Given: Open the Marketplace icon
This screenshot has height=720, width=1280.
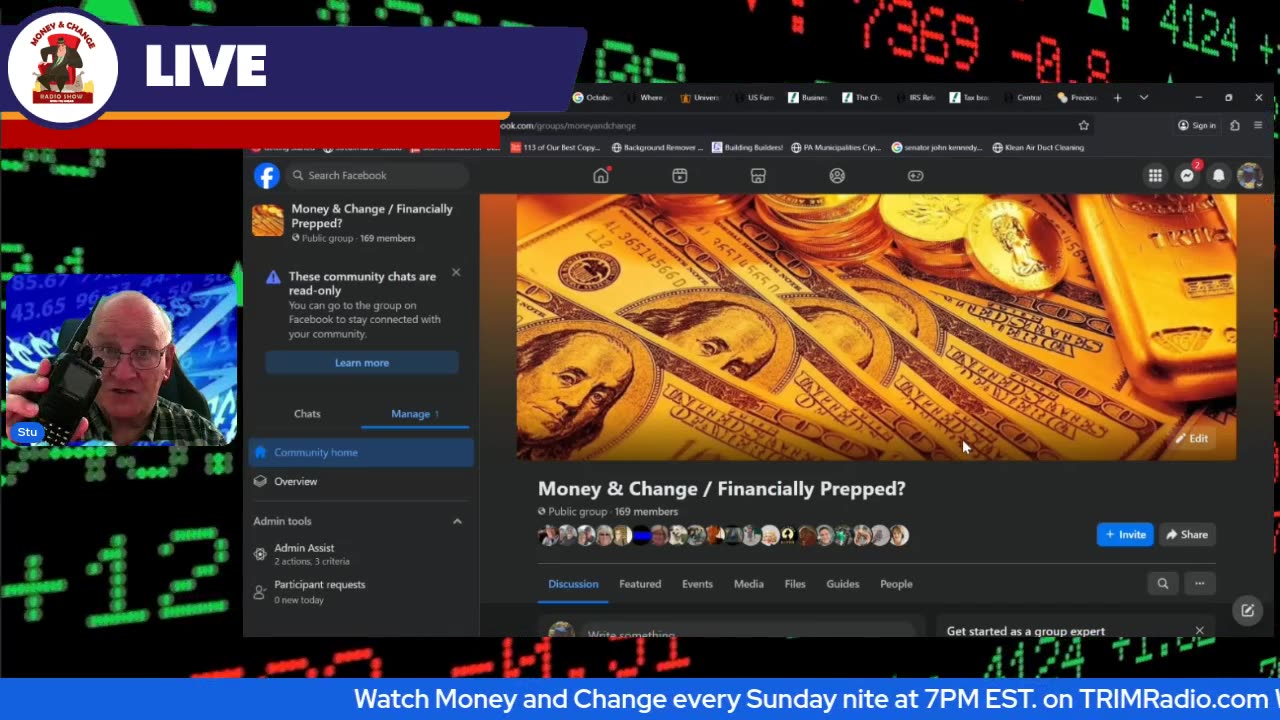Looking at the screenshot, I should [x=758, y=175].
